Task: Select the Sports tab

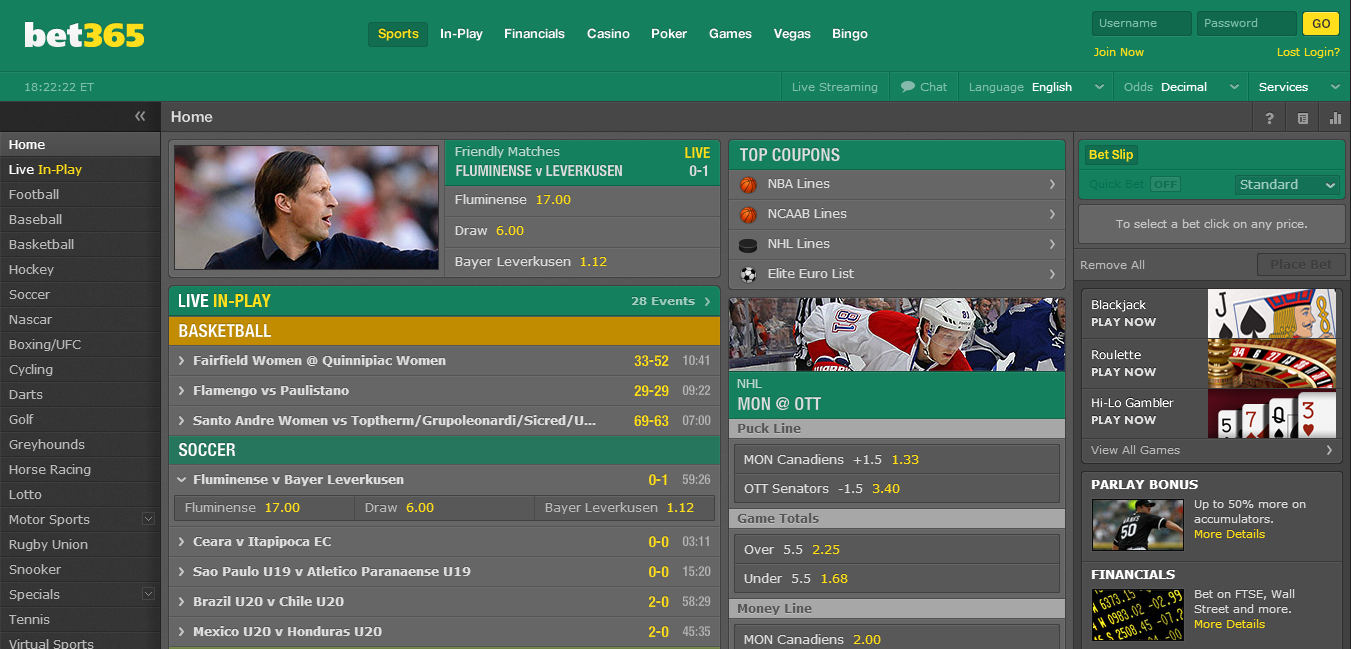Action: pos(398,34)
